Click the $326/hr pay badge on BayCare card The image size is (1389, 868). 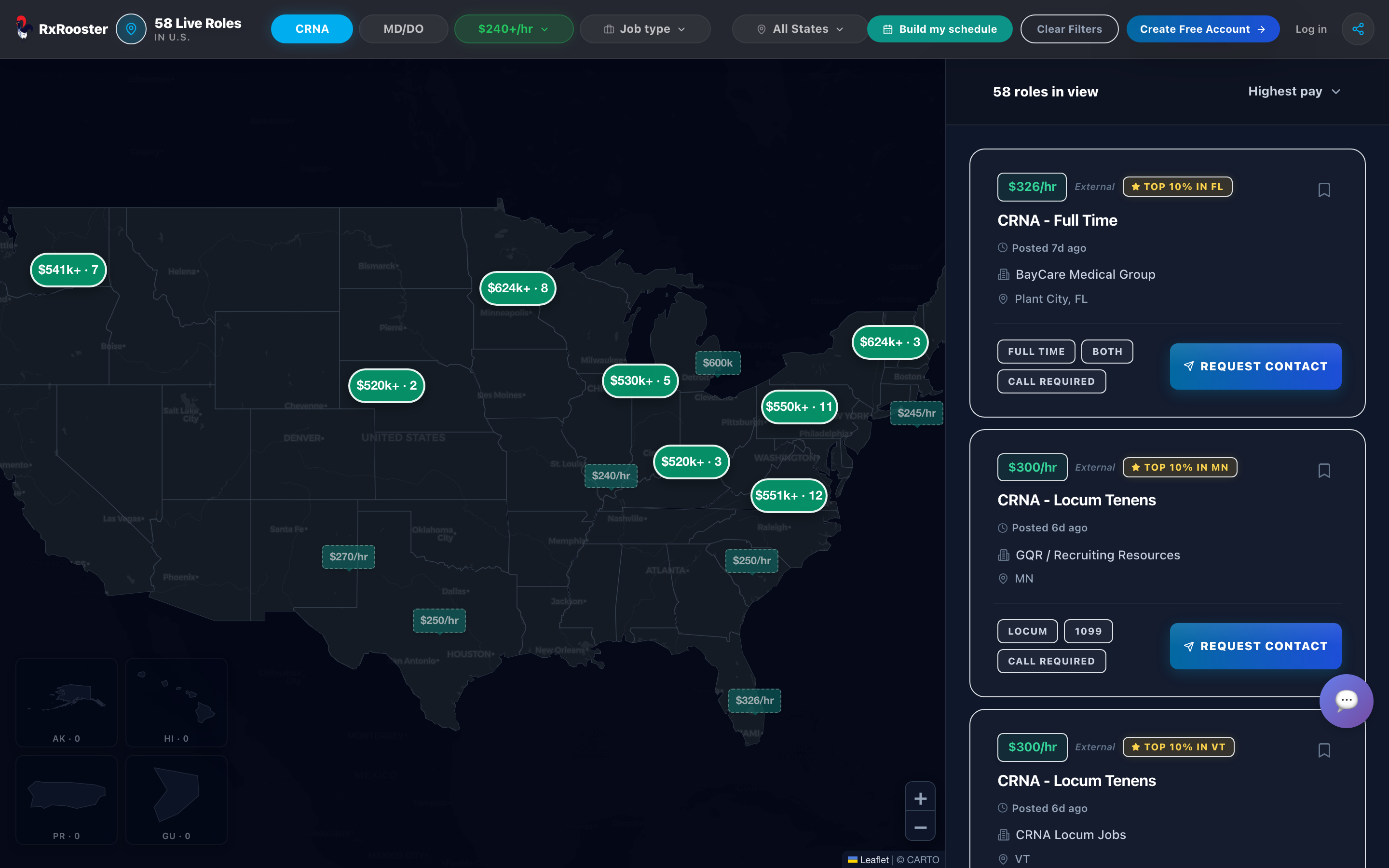(1032, 187)
